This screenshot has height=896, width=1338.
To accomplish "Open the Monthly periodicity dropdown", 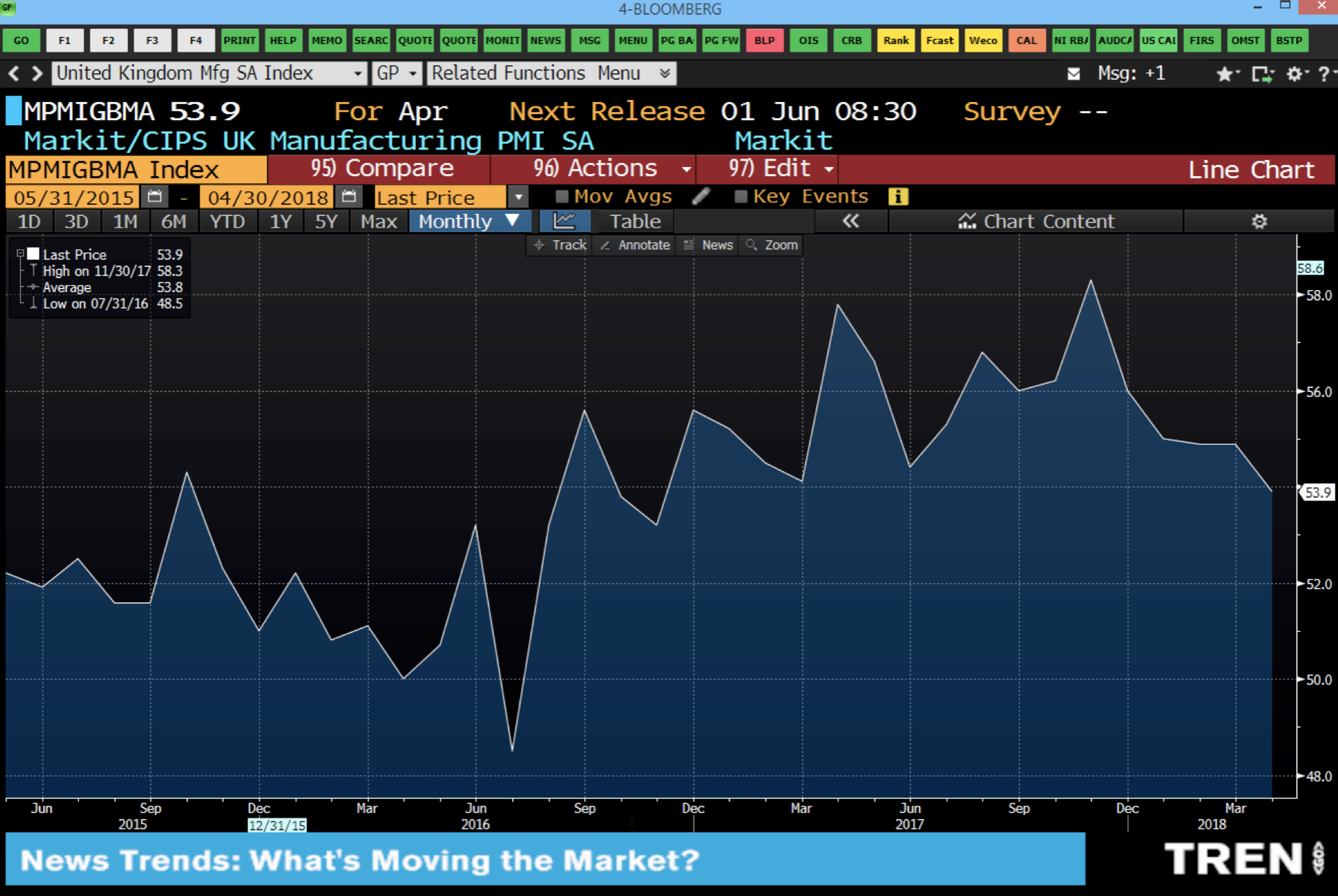I will pyautogui.click(x=470, y=222).
